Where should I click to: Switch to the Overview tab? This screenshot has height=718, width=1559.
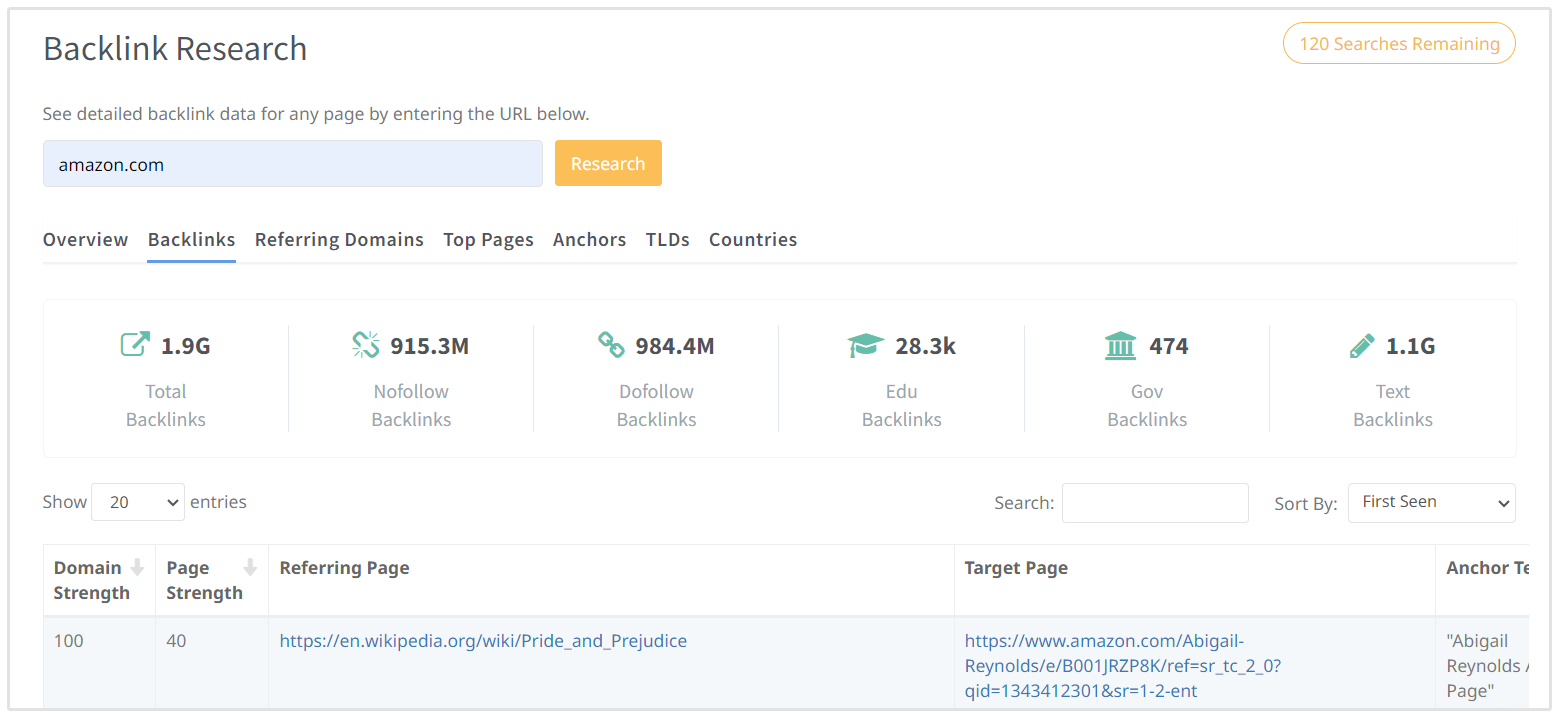[85, 240]
